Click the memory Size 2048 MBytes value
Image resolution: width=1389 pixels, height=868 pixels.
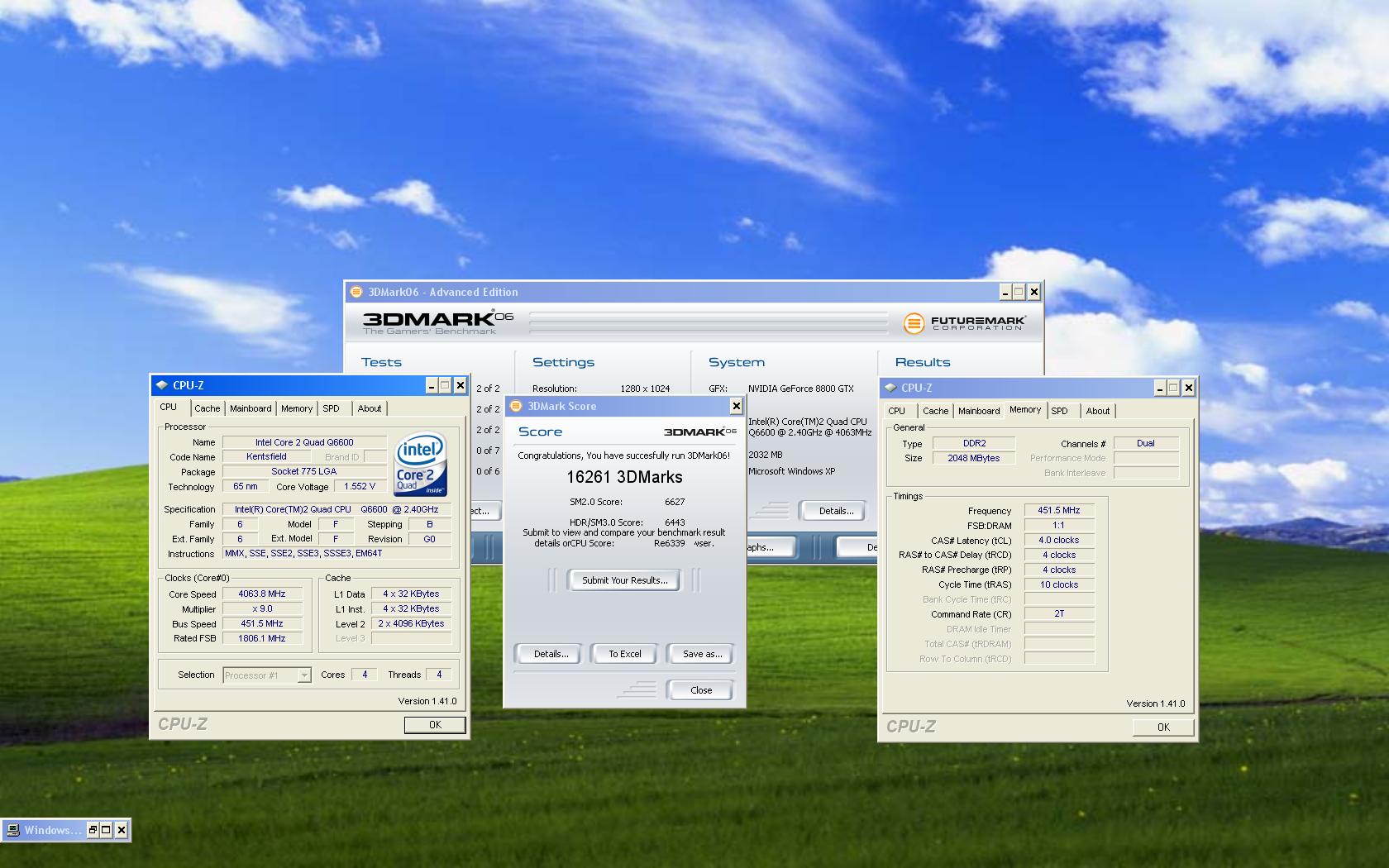point(974,458)
